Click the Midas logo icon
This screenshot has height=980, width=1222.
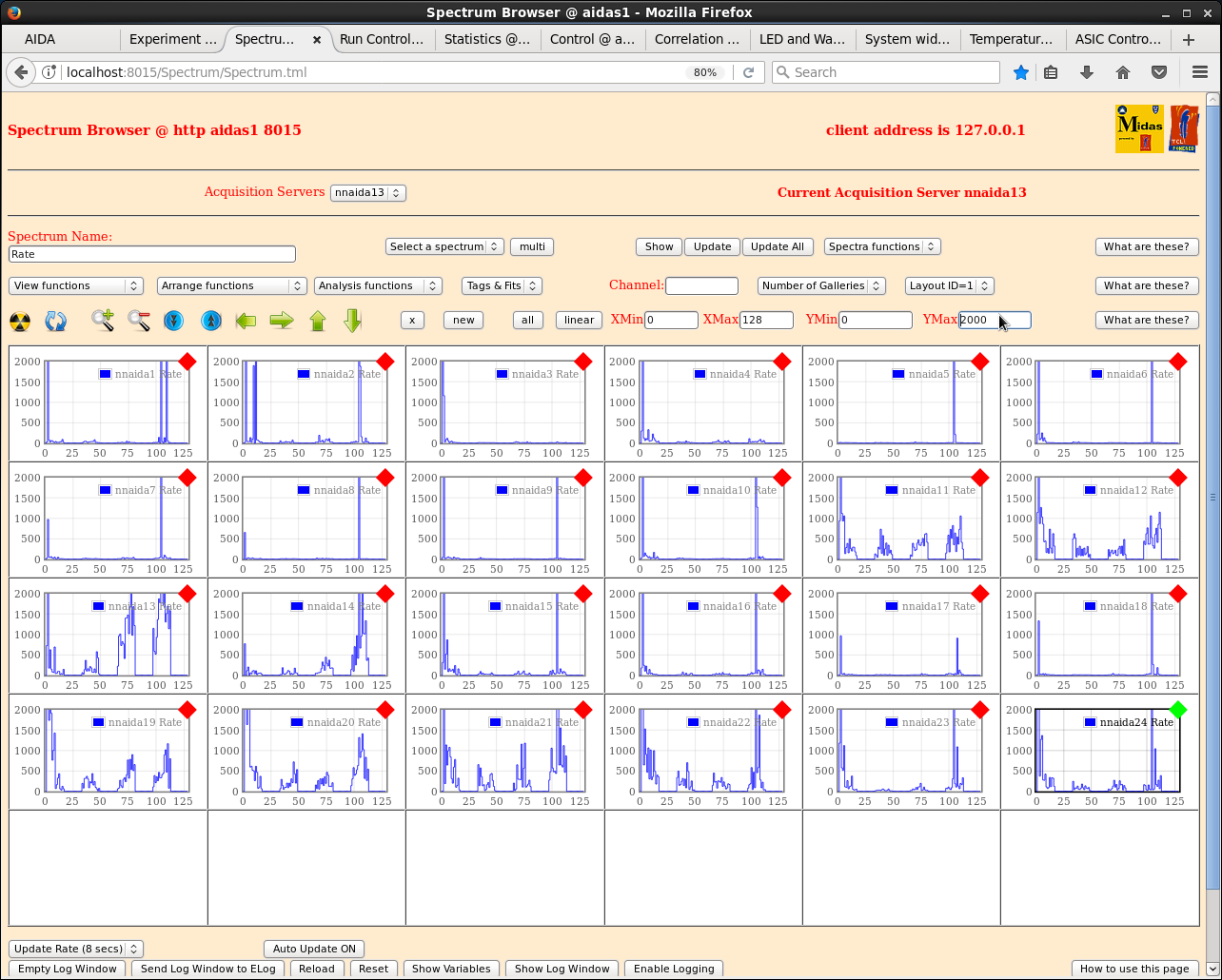click(1139, 128)
